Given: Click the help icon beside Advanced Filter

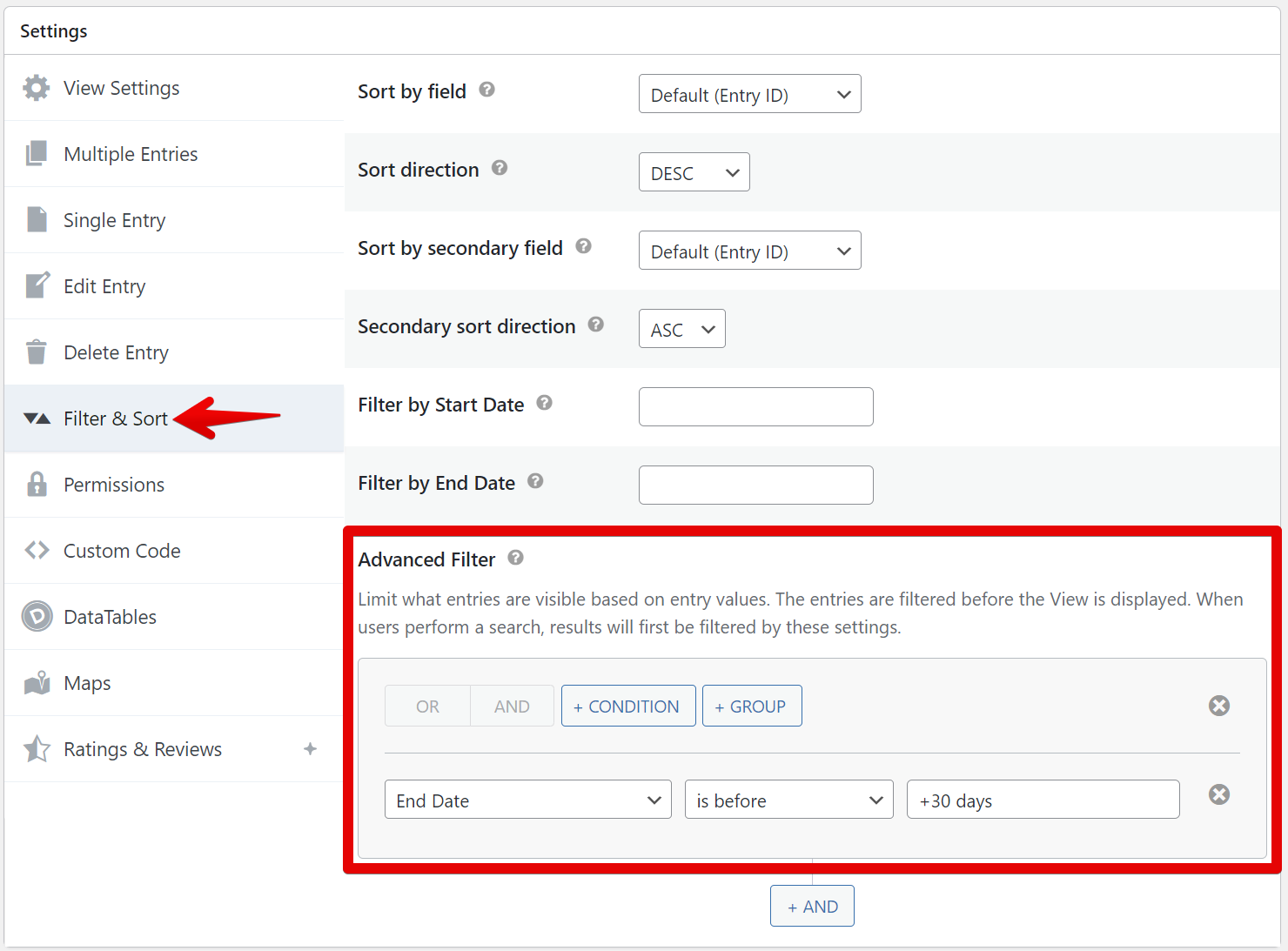Looking at the screenshot, I should (516, 558).
